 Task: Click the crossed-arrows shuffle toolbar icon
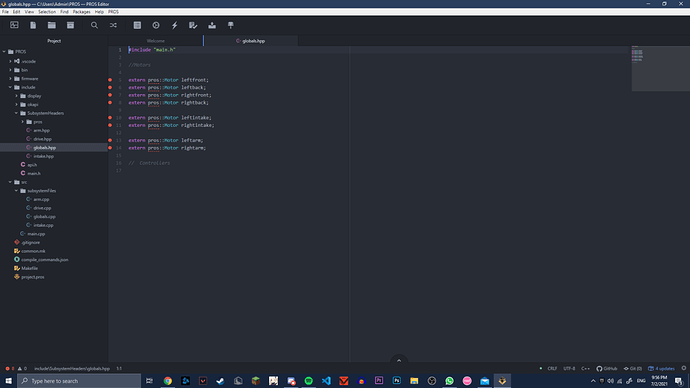click(x=113, y=25)
